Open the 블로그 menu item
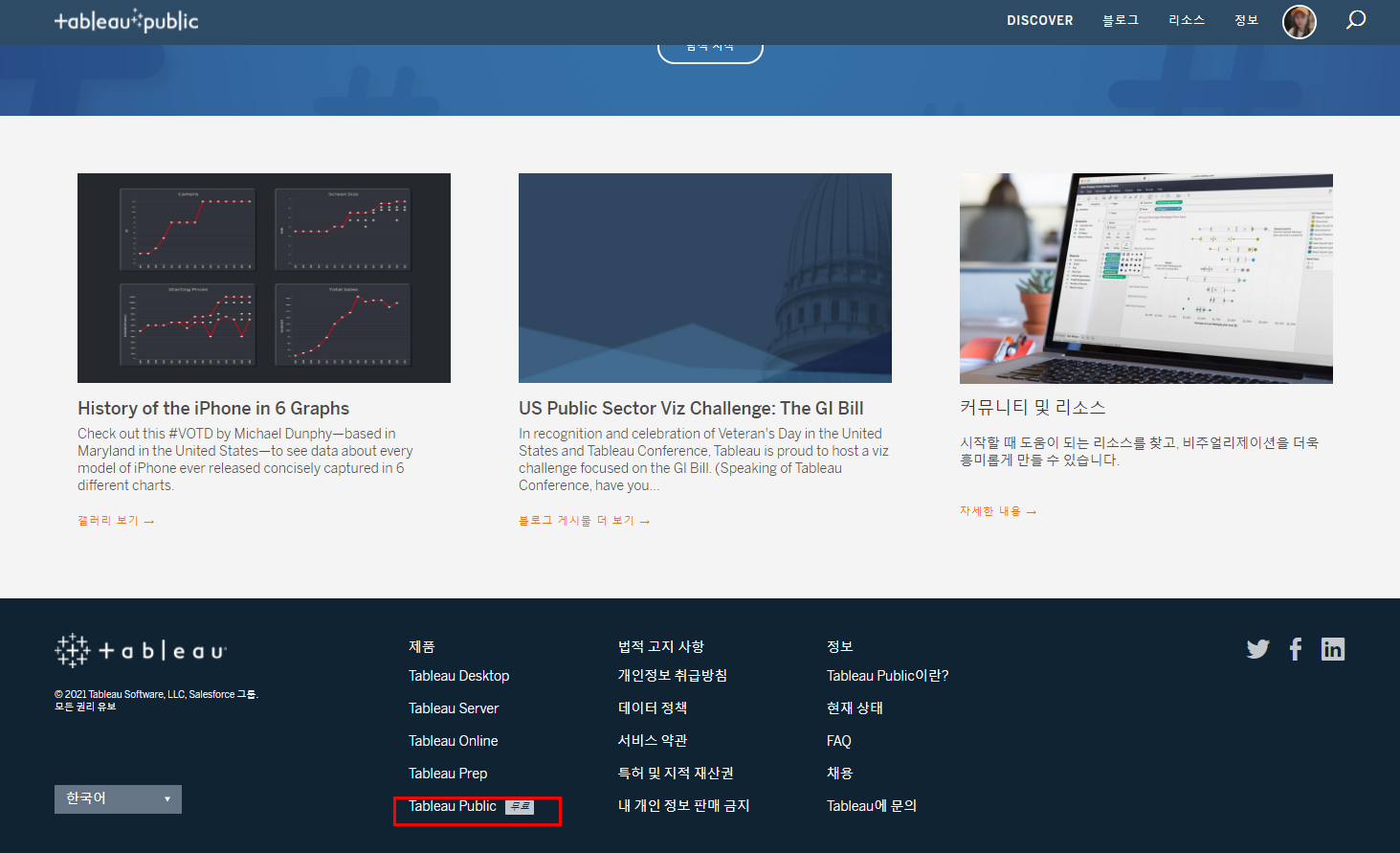Screen dimensions: 1400x853 tap(1121, 20)
